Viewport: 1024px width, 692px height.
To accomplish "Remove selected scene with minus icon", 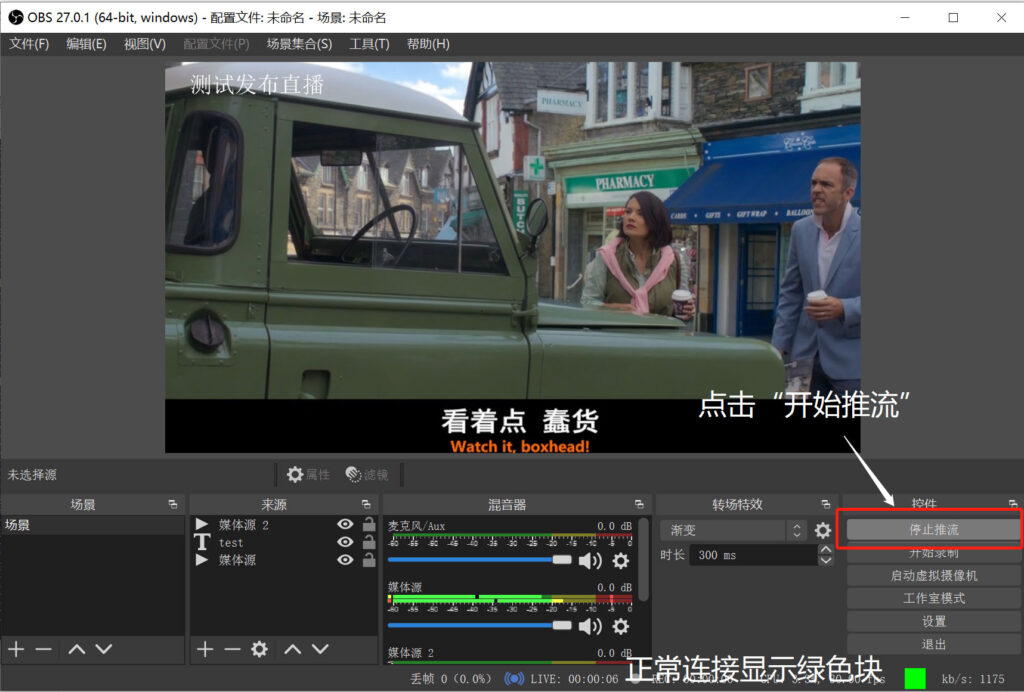I will [x=44, y=649].
